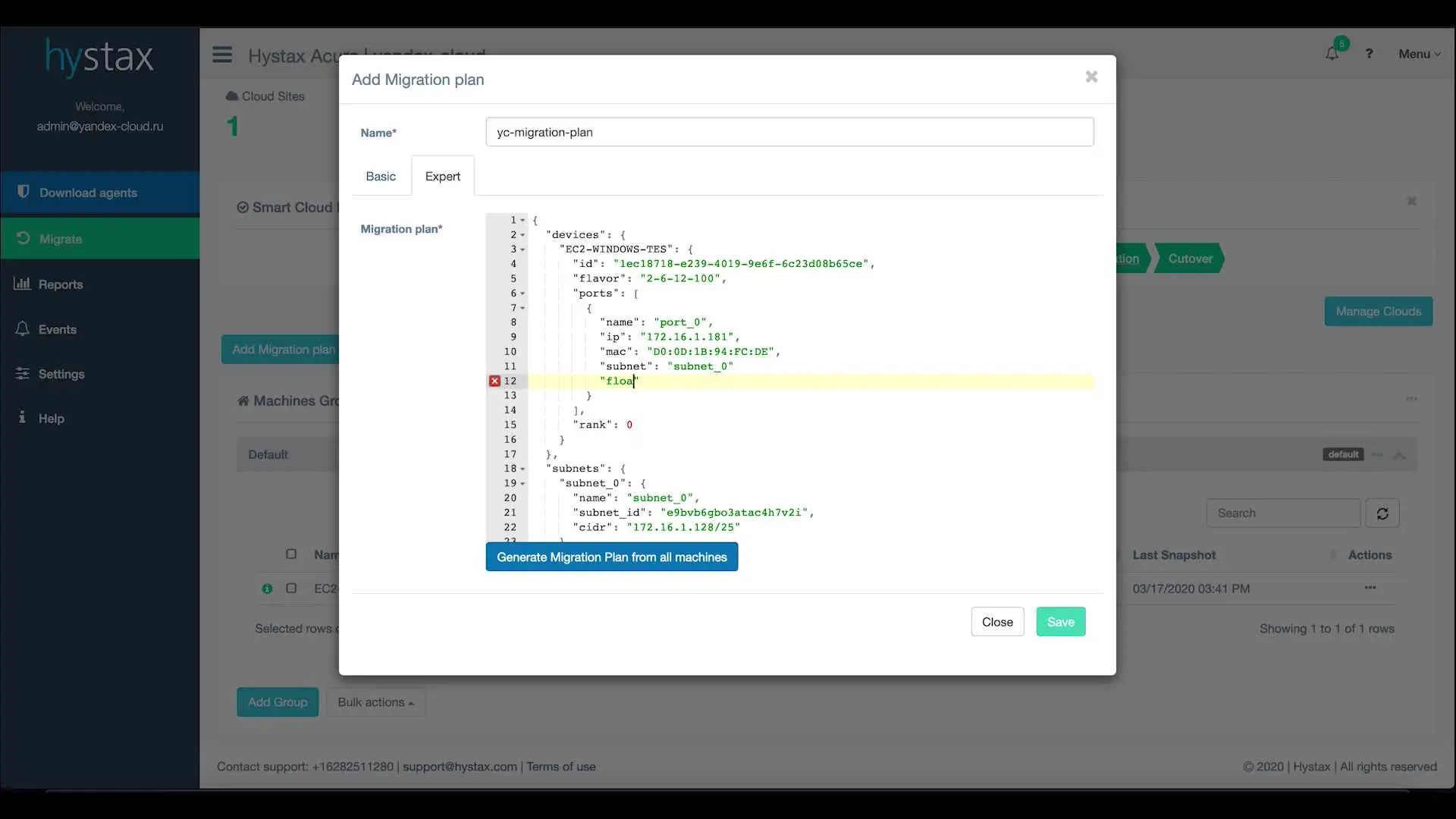Open actions ellipsis for the machine row
The image size is (1456, 819).
pyautogui.click(x=1370, y=588)
